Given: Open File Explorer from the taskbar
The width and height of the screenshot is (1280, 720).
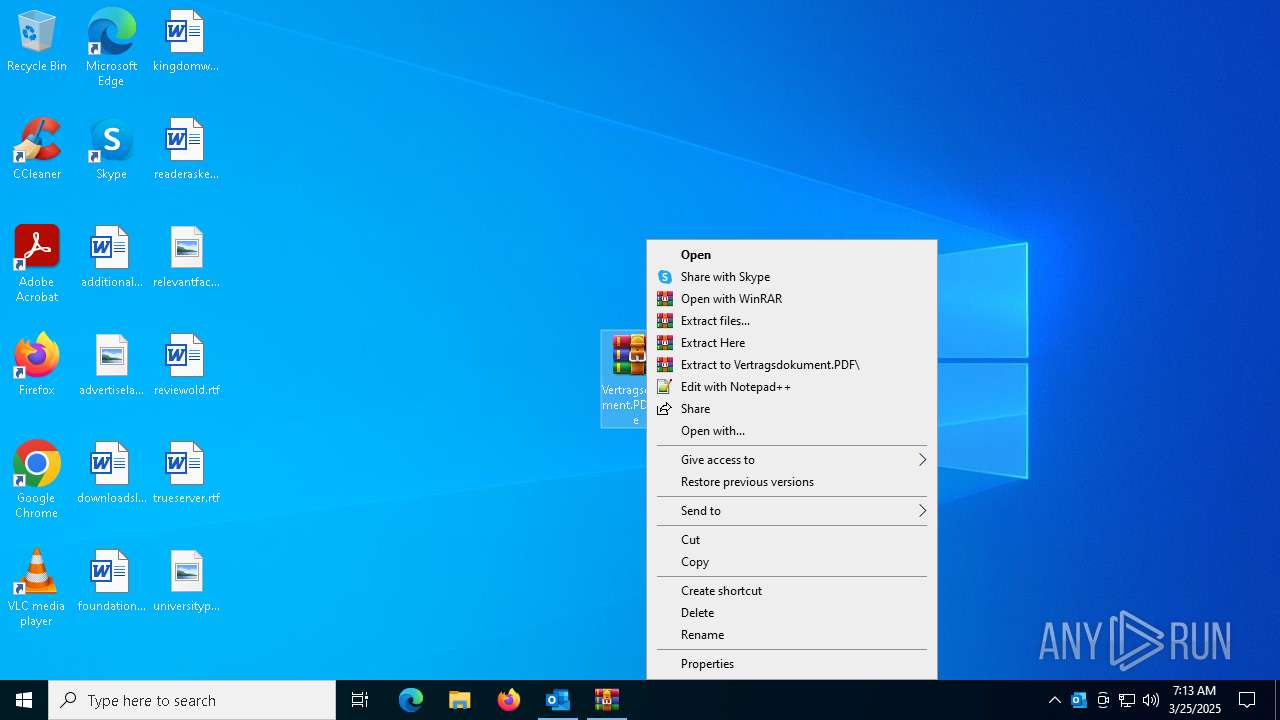Looking at the screenshot, I should click(460, 700).
